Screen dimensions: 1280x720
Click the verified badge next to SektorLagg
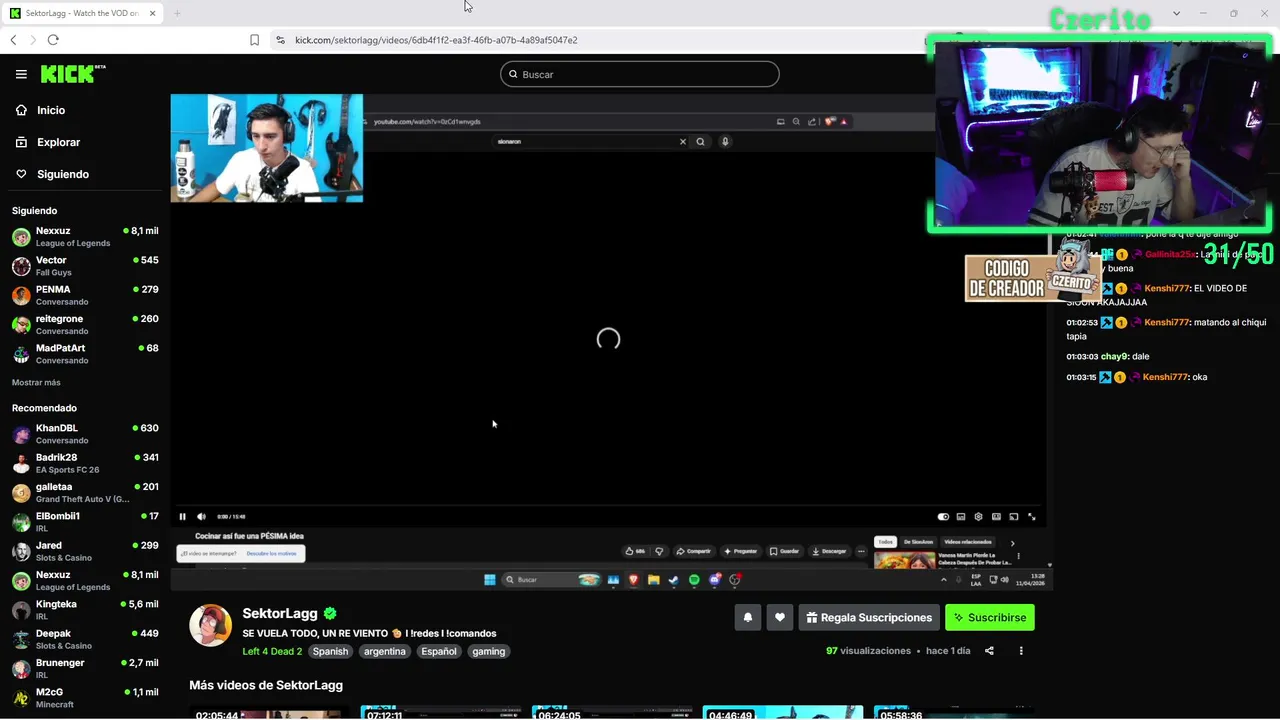point(330,613)
